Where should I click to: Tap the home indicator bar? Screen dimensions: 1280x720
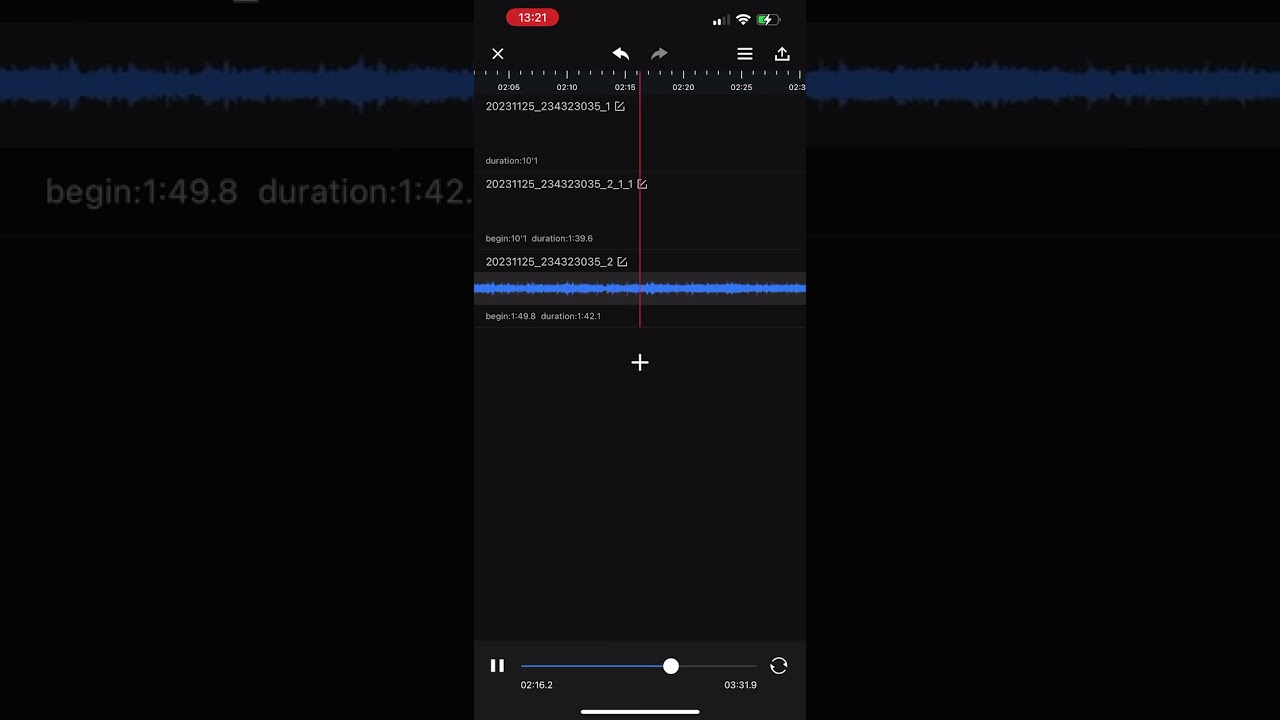[x=640, y=712]
